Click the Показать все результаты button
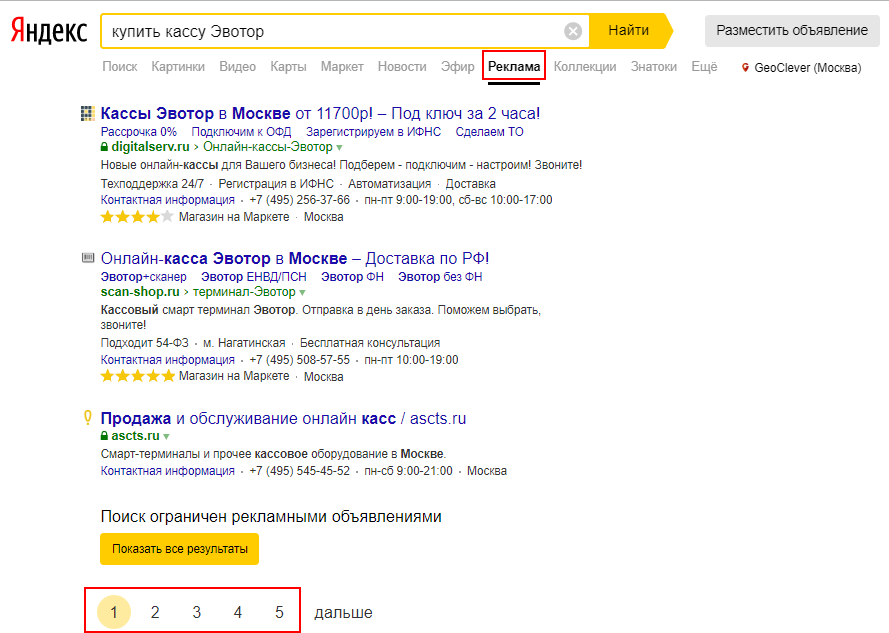This screenshot has width=889, height=633. 180,549
